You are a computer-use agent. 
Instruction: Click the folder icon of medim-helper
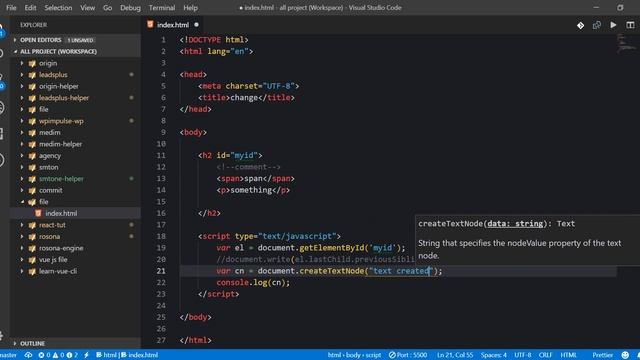click(32, 144)
